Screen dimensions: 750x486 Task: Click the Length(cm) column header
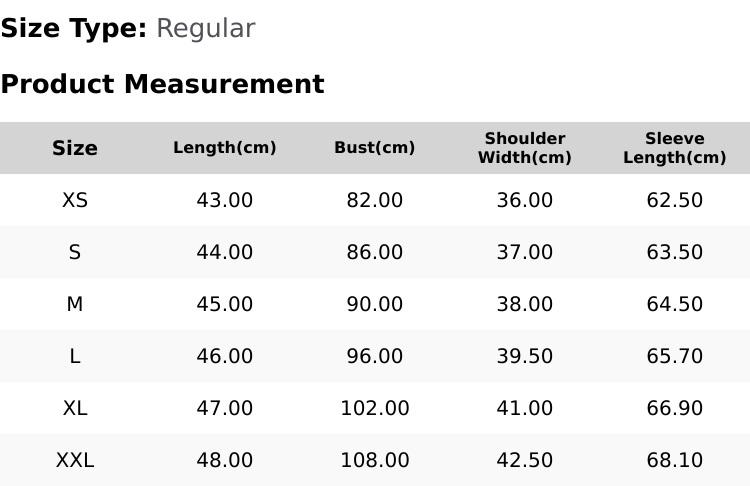[224, 148]
